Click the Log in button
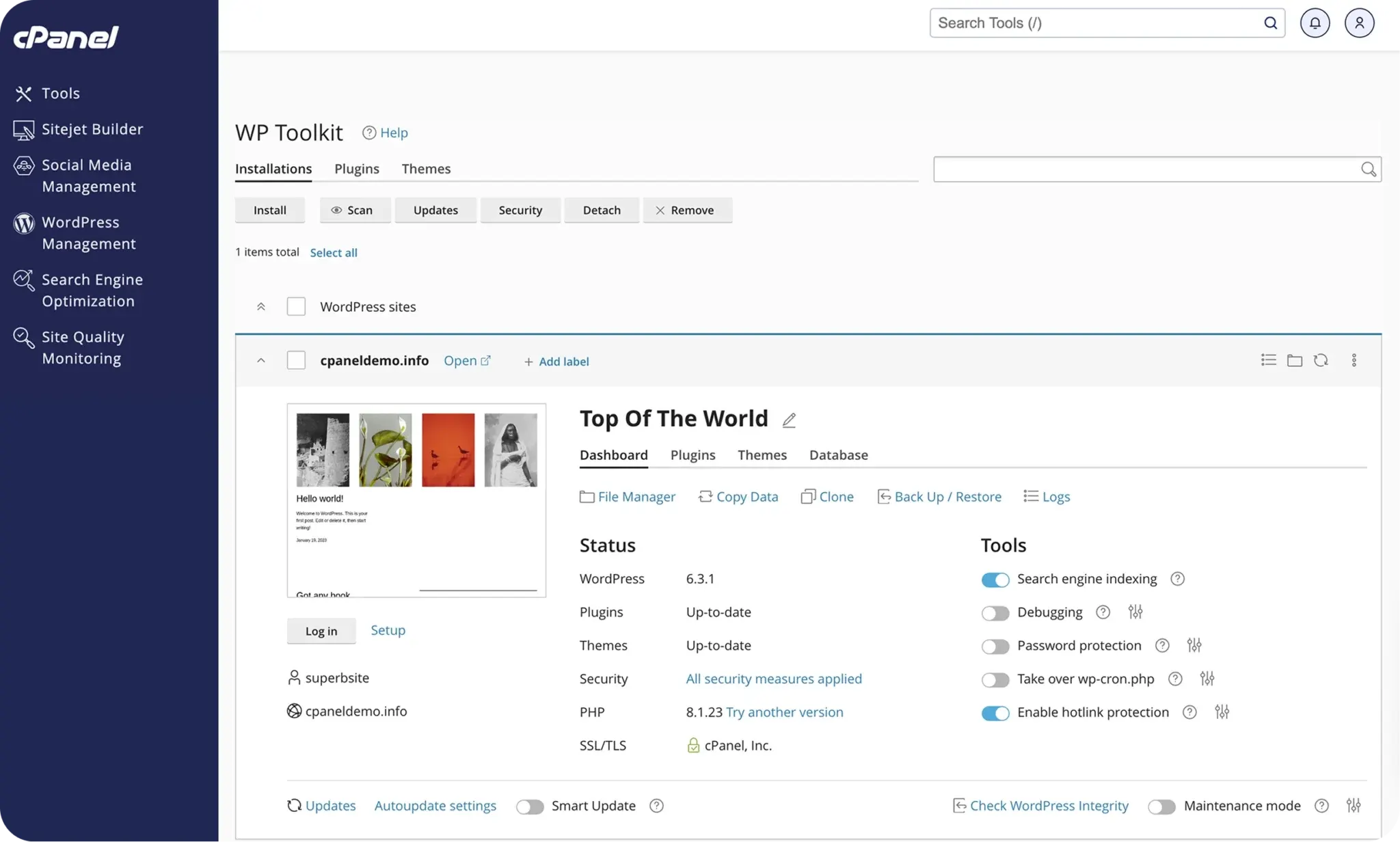Screen dimensions: 1400x842 321,630
